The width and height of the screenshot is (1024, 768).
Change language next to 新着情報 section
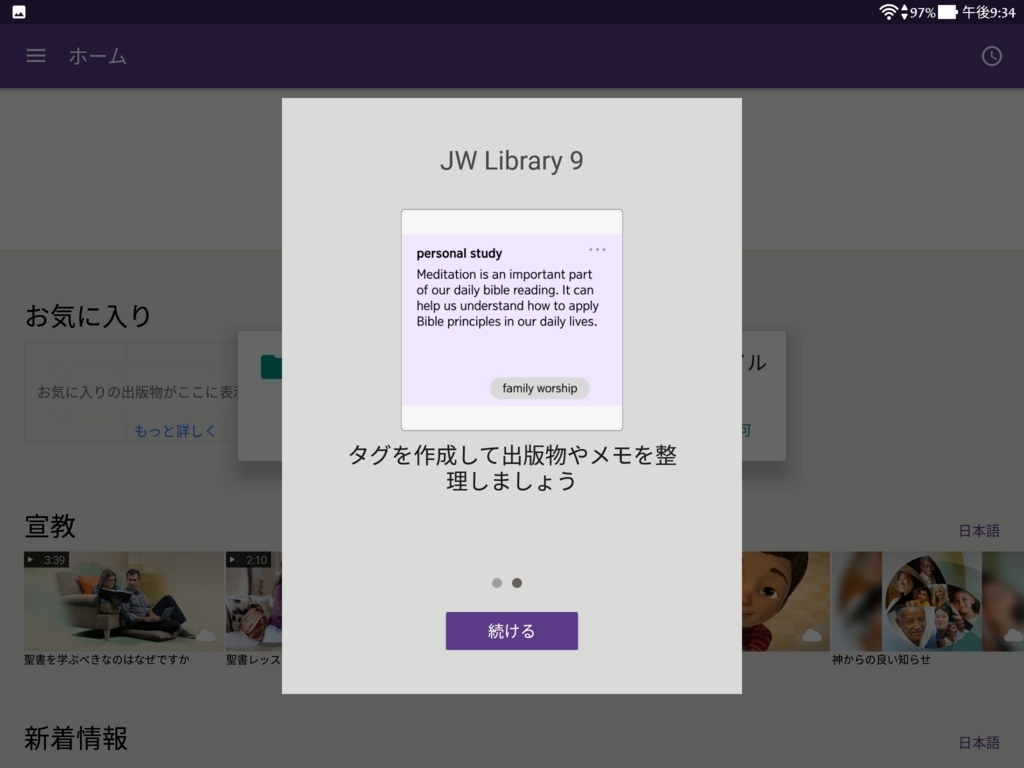(978, 743)
